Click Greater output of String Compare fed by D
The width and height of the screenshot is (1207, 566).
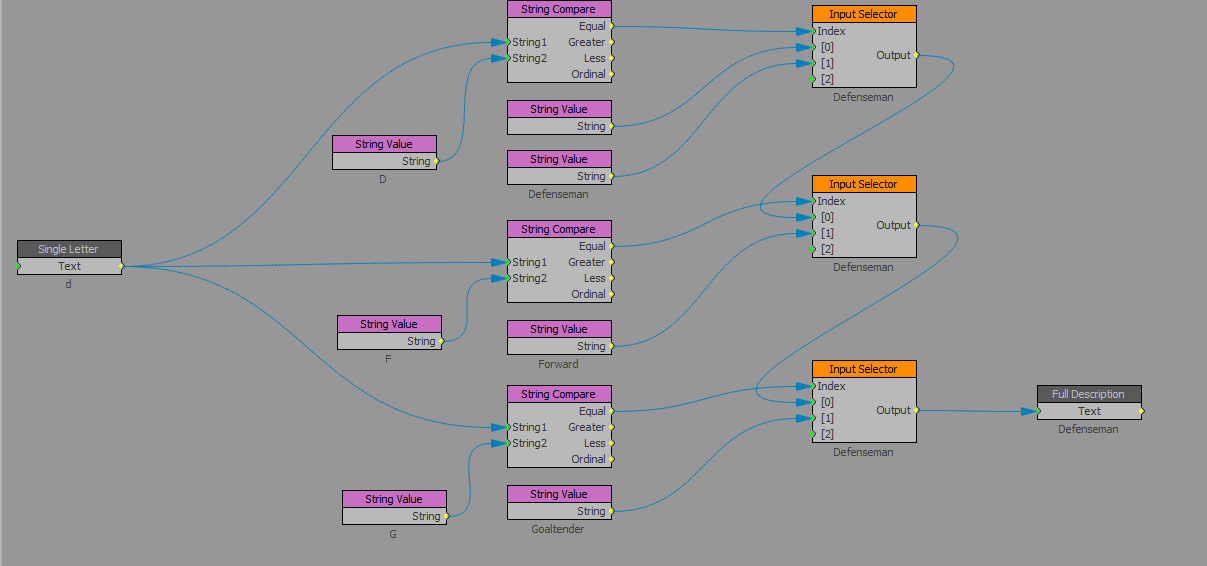612,42
